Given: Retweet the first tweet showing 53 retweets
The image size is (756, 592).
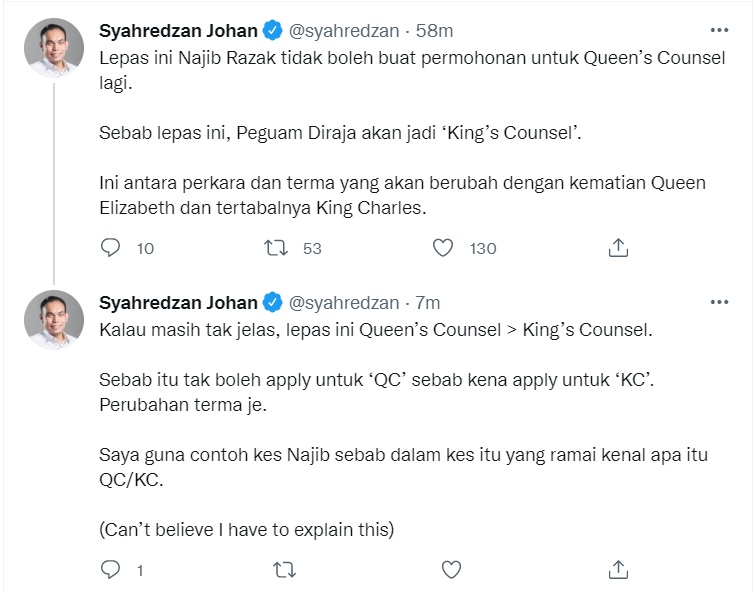Looking at the screenshot, I should [276, 248].
